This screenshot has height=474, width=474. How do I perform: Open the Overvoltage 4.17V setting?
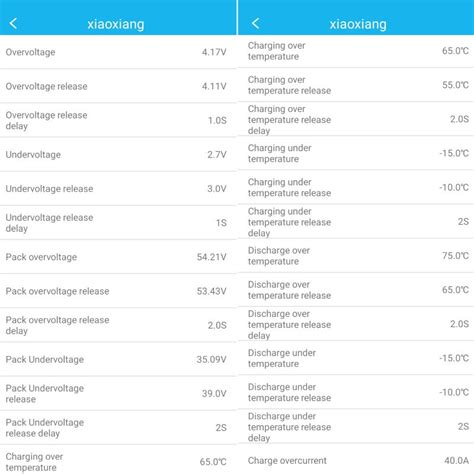(x=118, y=52)
